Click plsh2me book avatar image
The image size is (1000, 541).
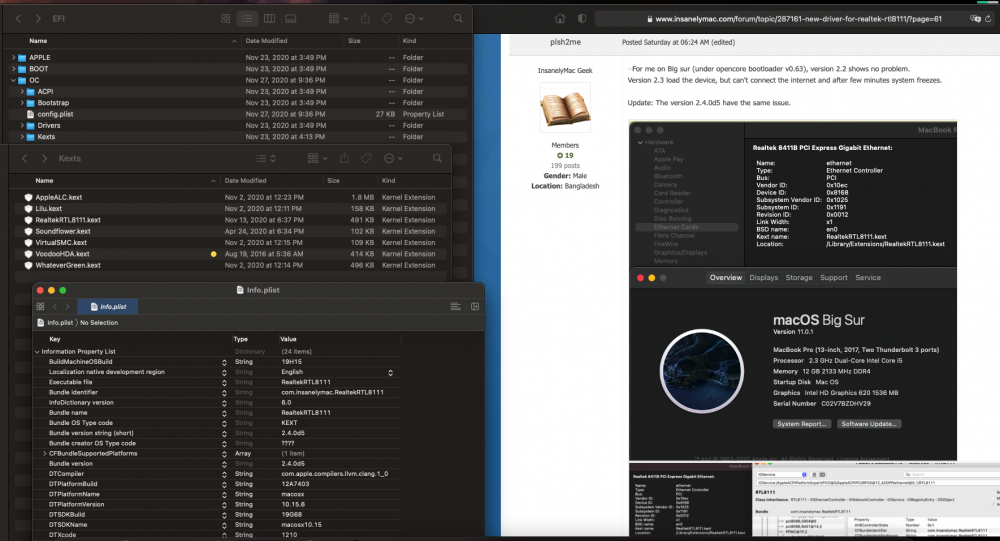click(565, 107)
